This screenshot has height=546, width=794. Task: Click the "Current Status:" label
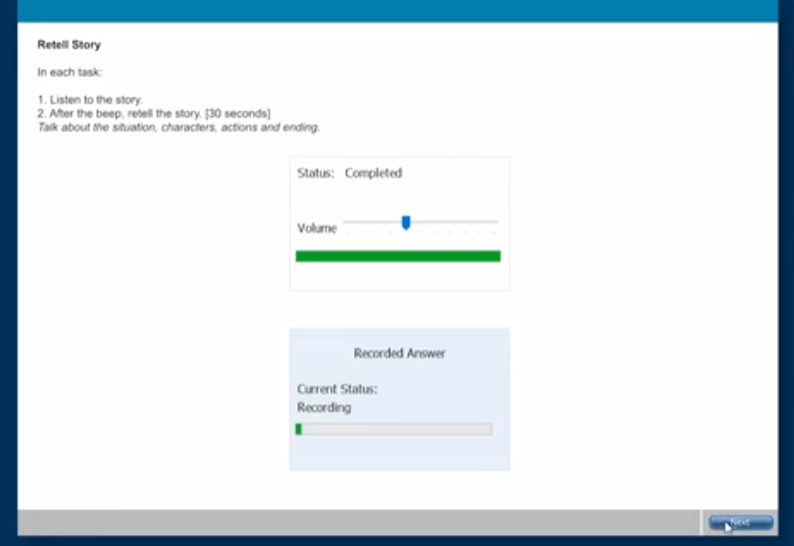(337, 389)
